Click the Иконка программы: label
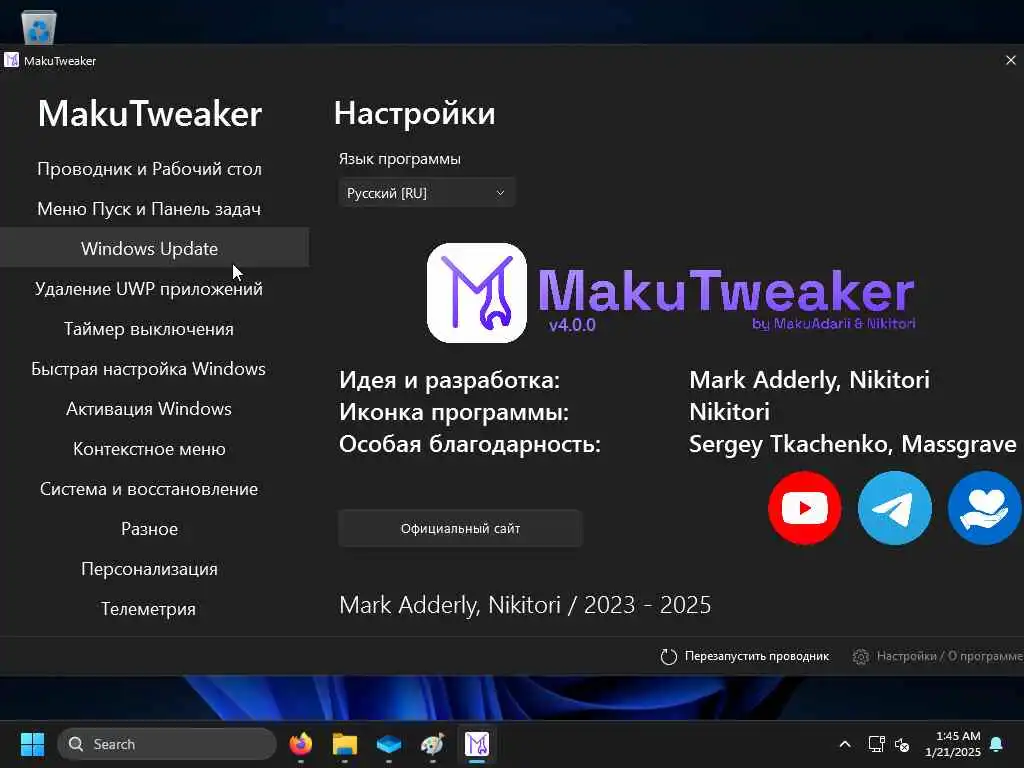The height and width of the screenshot is (768, 1024). coord(454,412)
